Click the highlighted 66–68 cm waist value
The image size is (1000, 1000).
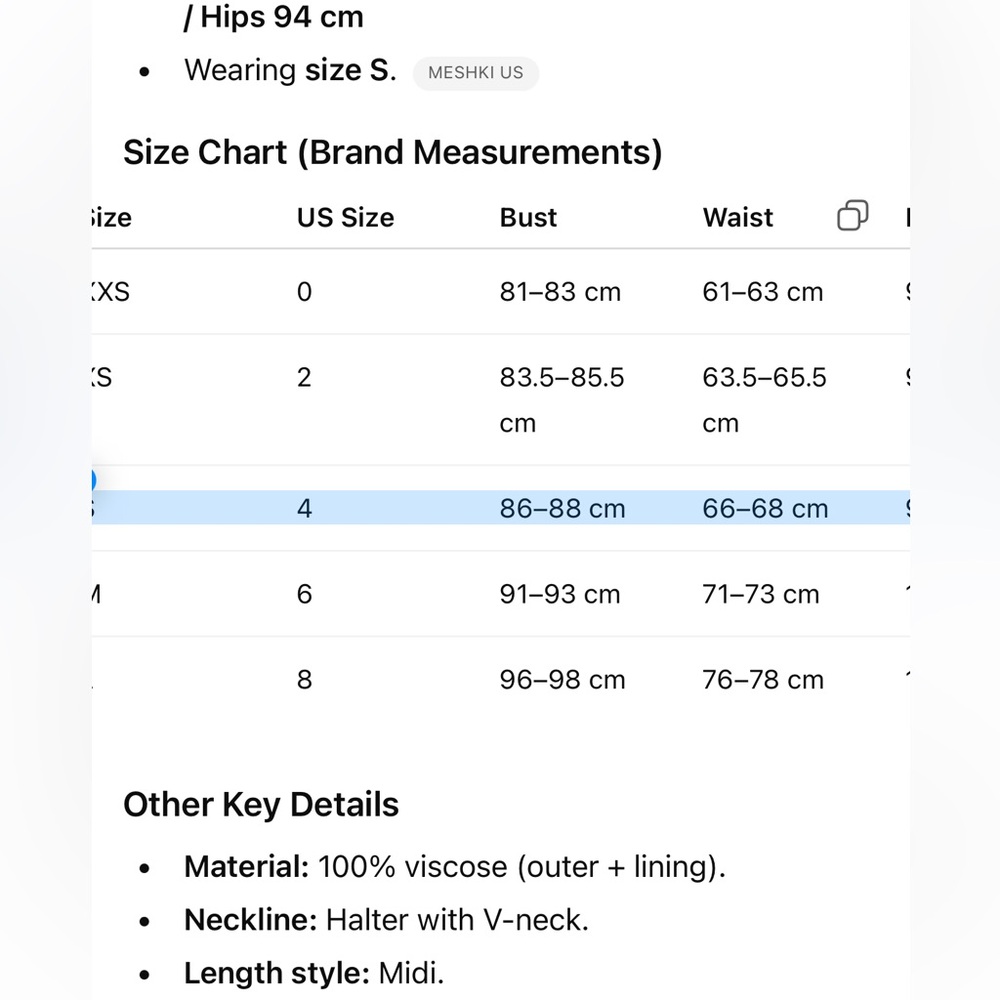(765, 509)
